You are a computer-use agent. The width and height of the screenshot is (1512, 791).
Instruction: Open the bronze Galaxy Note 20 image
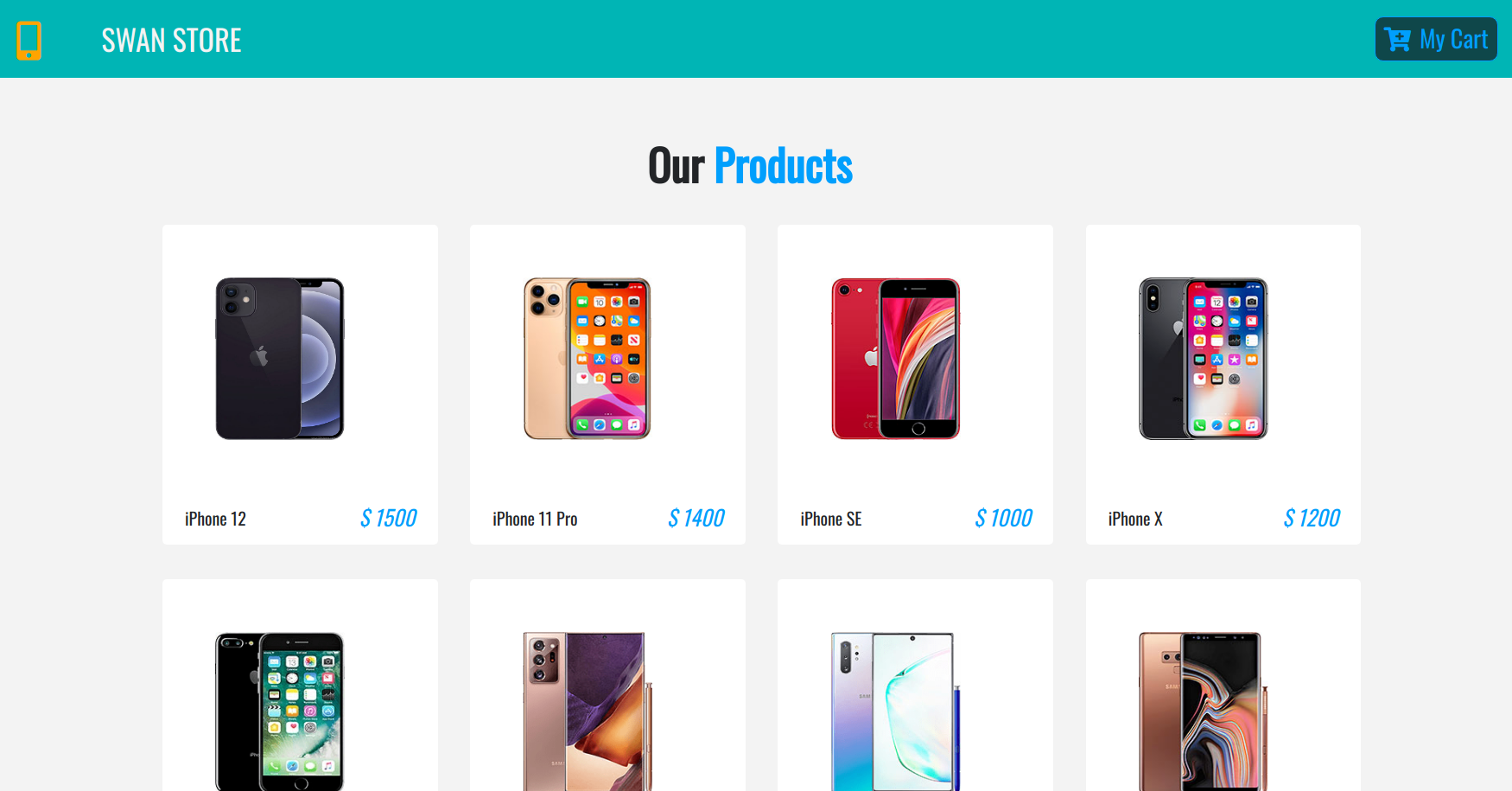[x=588, y=711]
